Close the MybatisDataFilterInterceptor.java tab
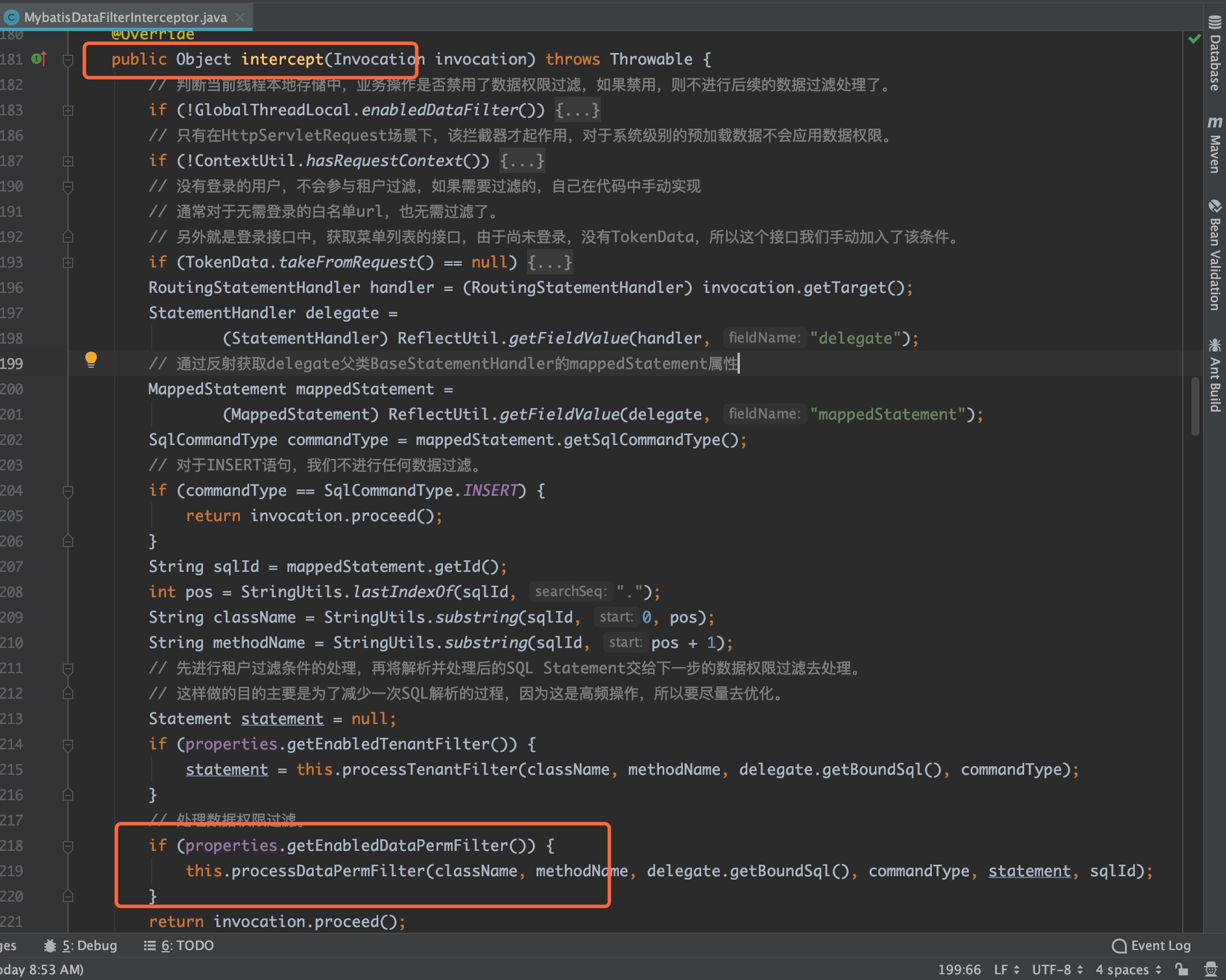This screenshot has width=1226, height=980. point(240,17)
